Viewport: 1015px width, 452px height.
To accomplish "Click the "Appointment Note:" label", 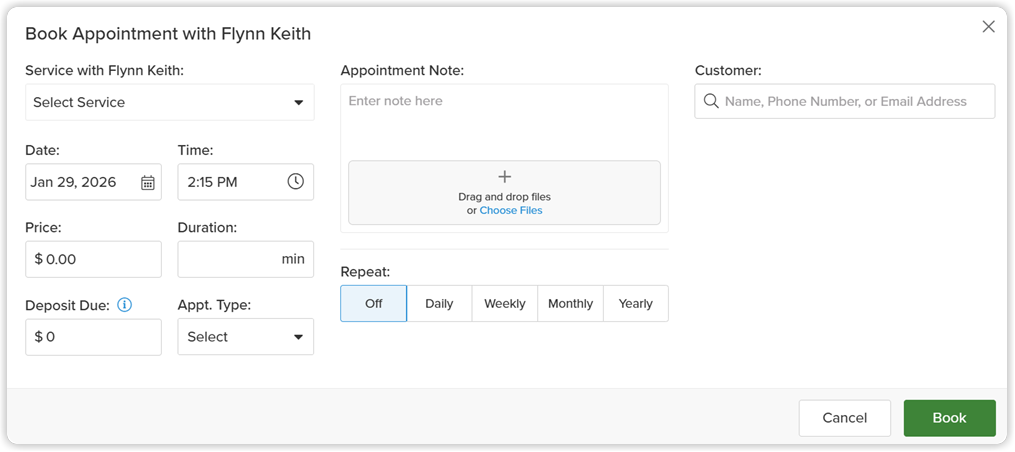I will 402,71.
